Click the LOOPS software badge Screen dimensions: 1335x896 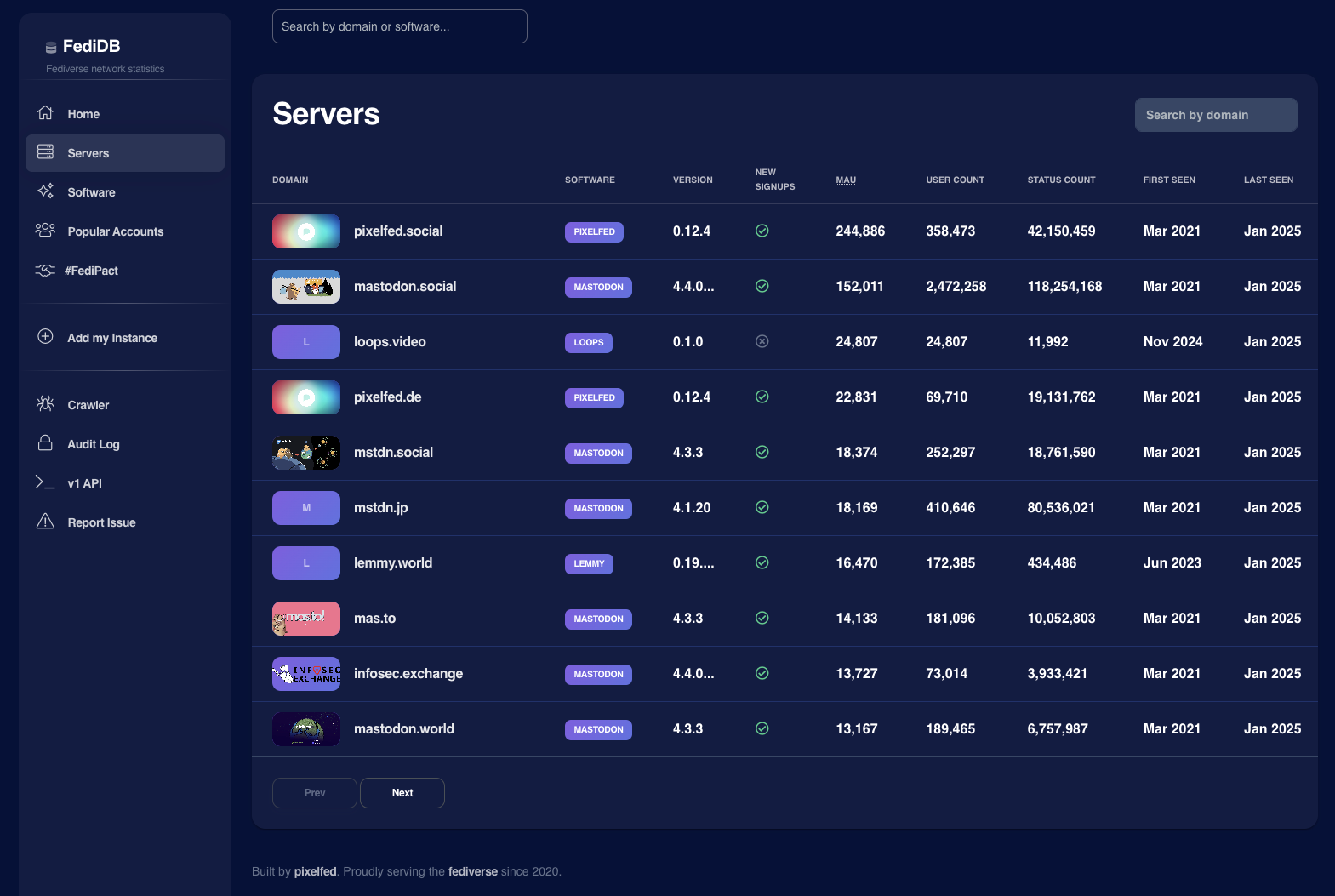pyautogui.click(x=589, y=342)
